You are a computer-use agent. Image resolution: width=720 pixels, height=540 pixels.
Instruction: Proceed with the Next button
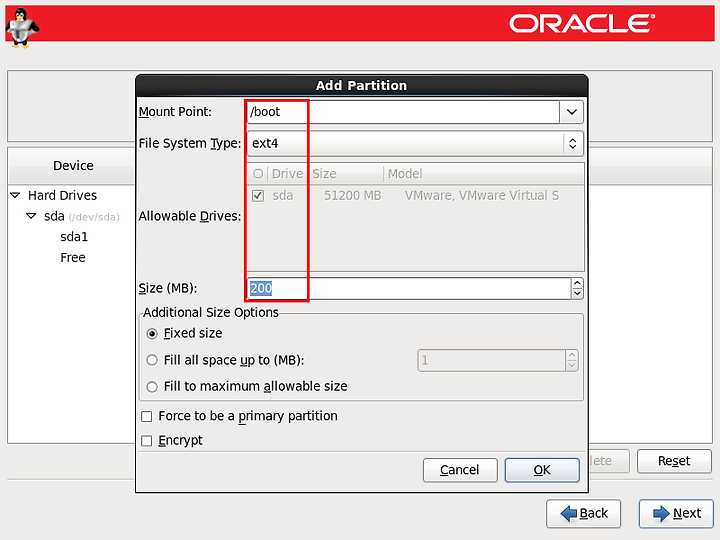(676, 513)
